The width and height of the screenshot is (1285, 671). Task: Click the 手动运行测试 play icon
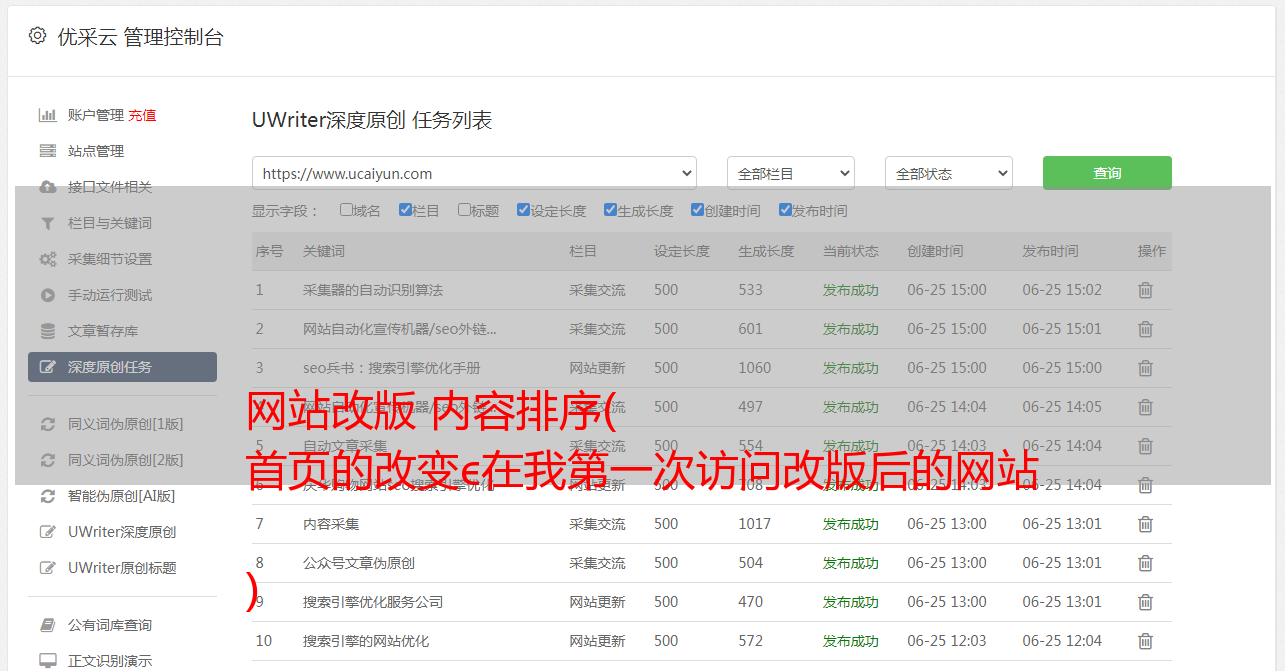click(47, 295)
